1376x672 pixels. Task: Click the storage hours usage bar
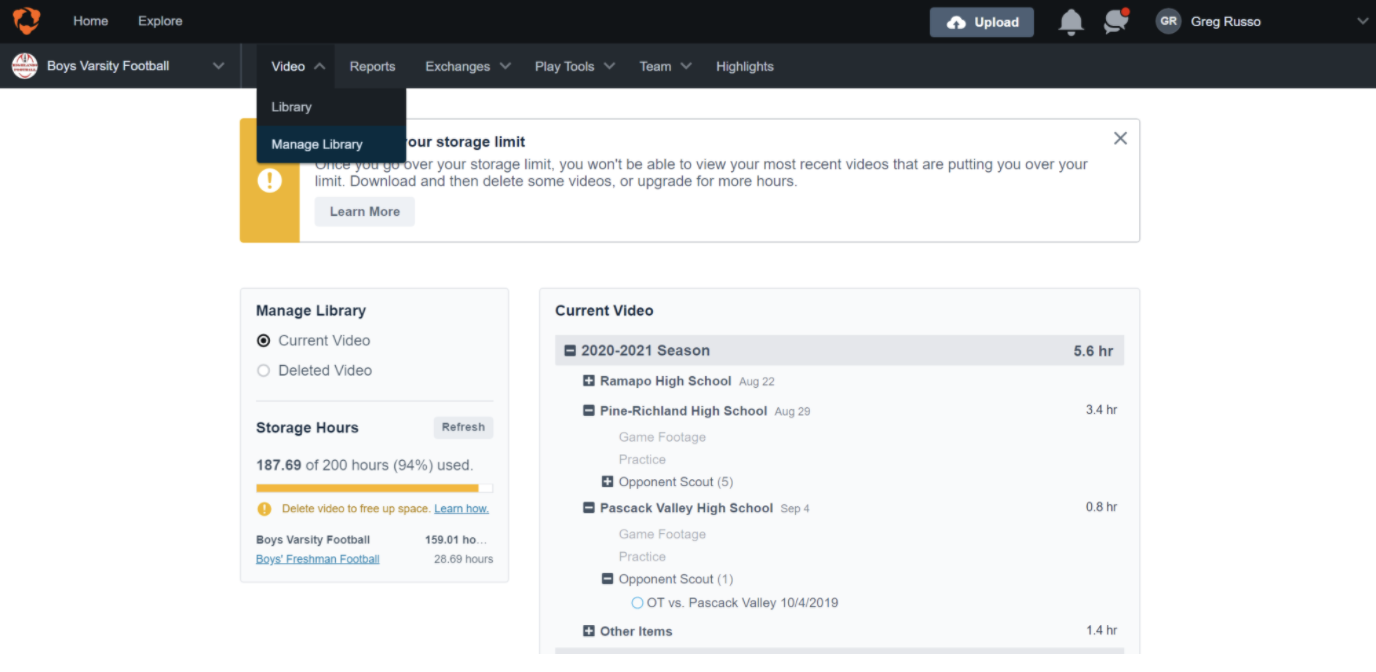(x=373, y=488)
